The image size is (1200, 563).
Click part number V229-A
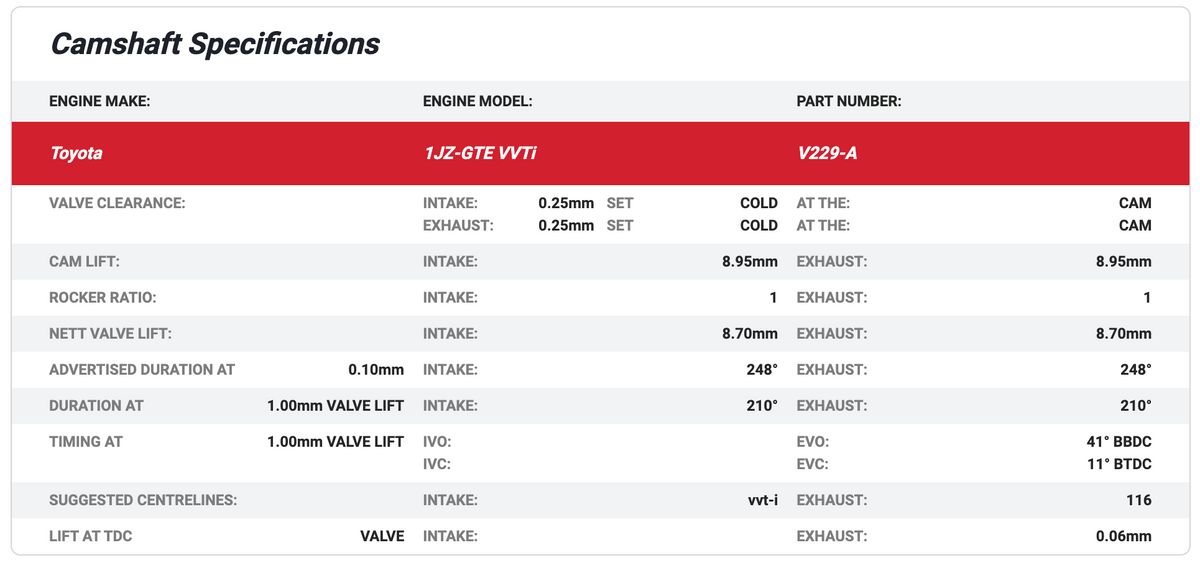coord(826,153)
